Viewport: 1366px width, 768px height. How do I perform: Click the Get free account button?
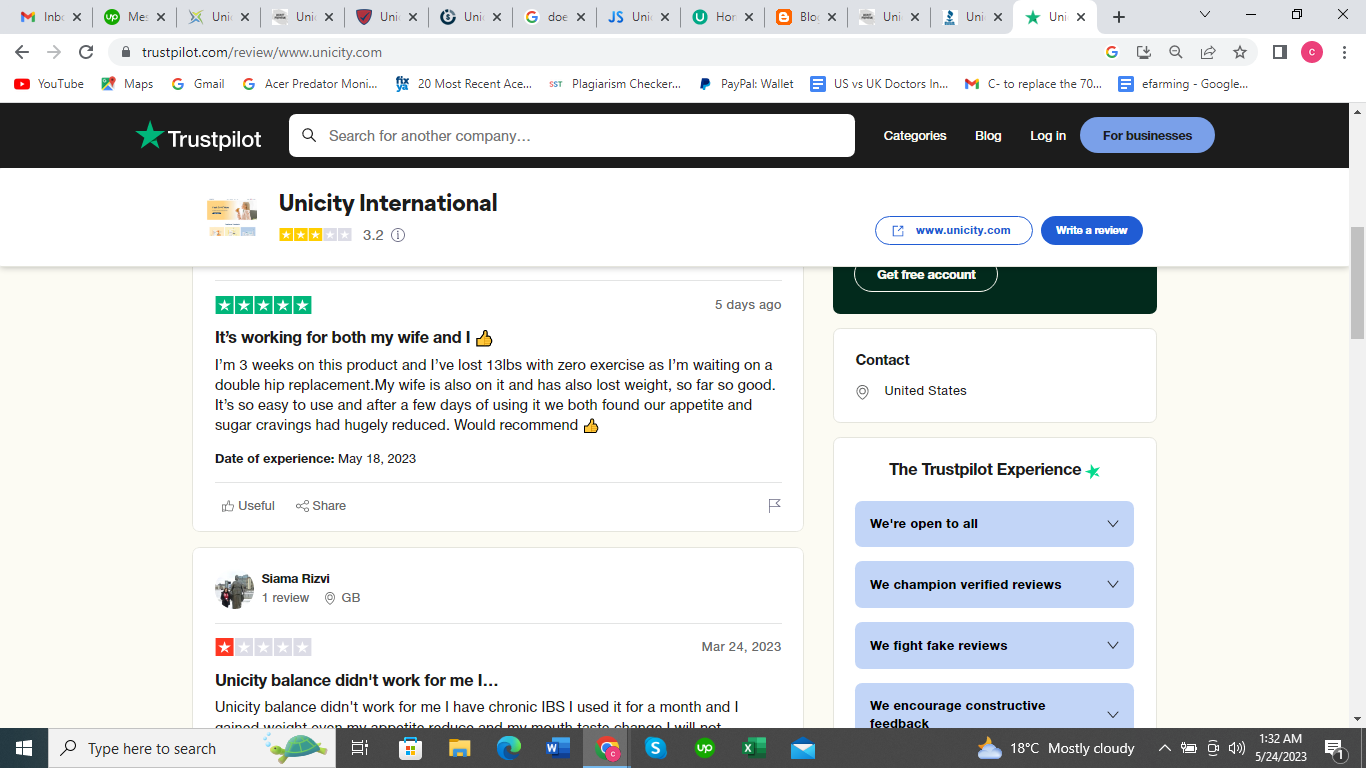(x=926, y=275)
